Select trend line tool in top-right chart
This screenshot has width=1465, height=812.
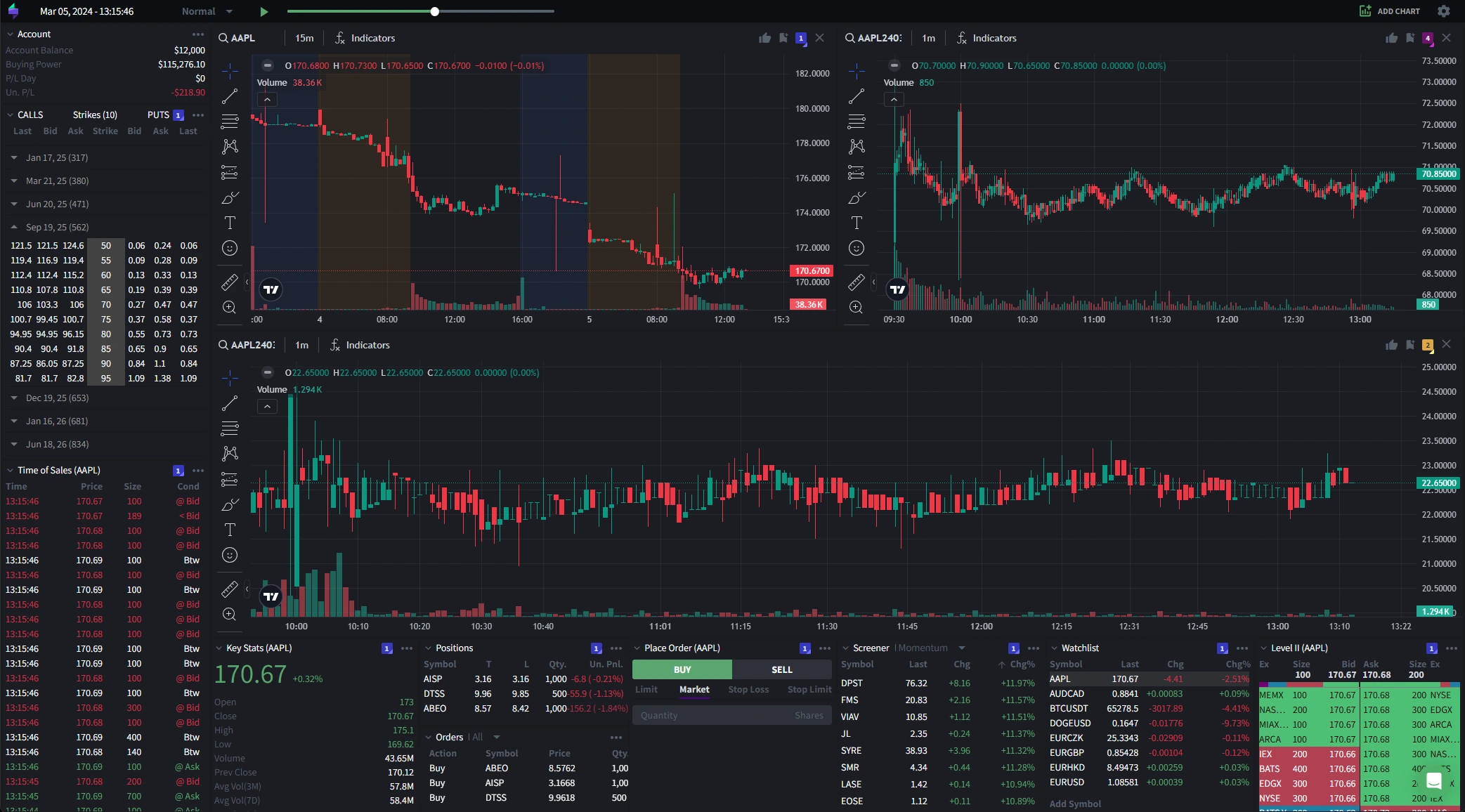[x=857, y=96]
